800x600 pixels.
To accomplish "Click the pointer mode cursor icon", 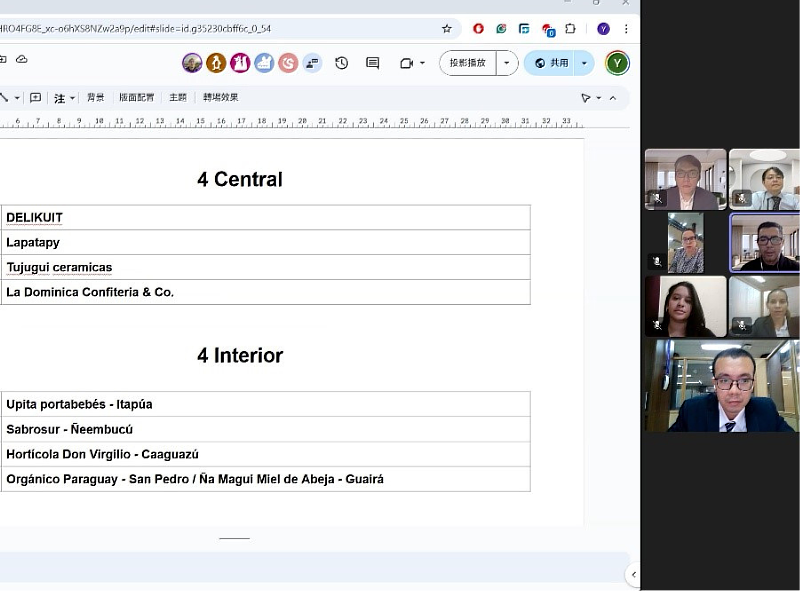I will coord(586,98).
